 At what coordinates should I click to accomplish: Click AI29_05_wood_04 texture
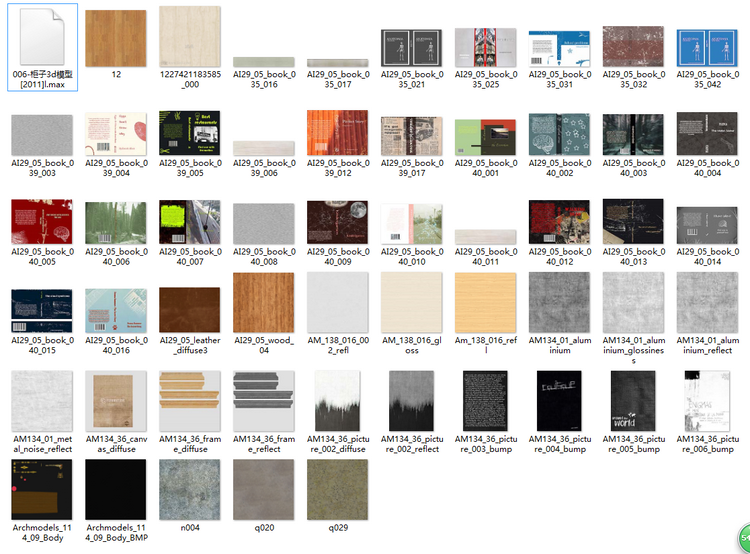[264, 302]
